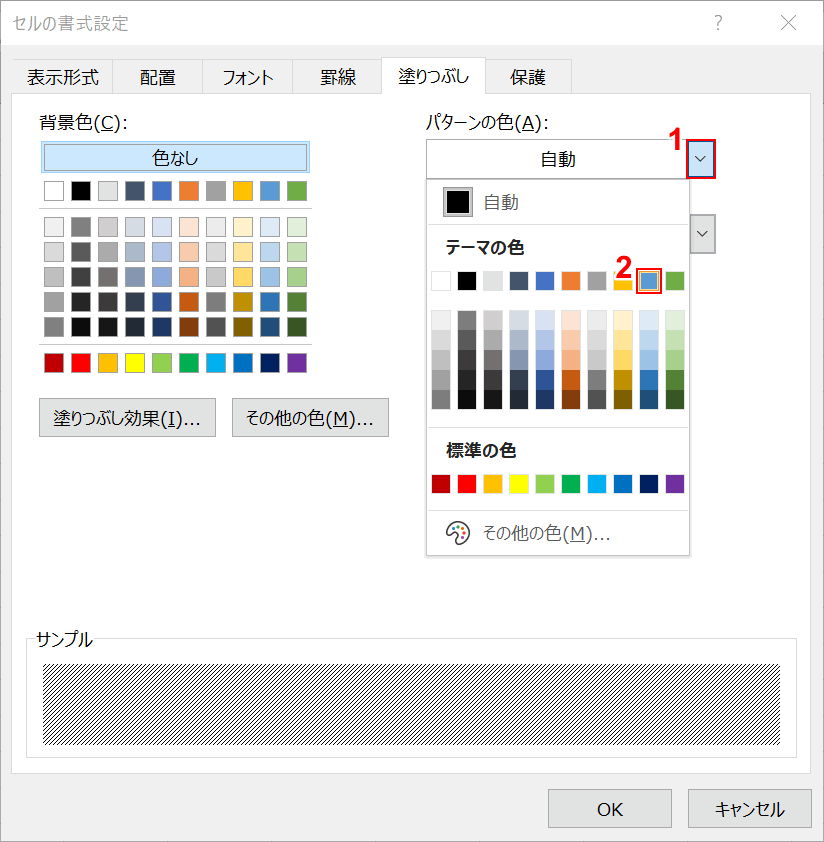This screenshot has width=824, height=842.
Task: Pick purple standard background color swatch
Action: [297, 363]
